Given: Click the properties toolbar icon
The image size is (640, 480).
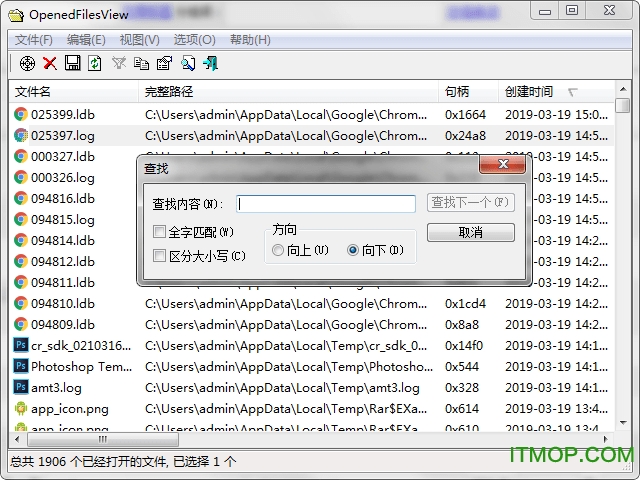Looking at the screenshot, I should coord(164,64).
